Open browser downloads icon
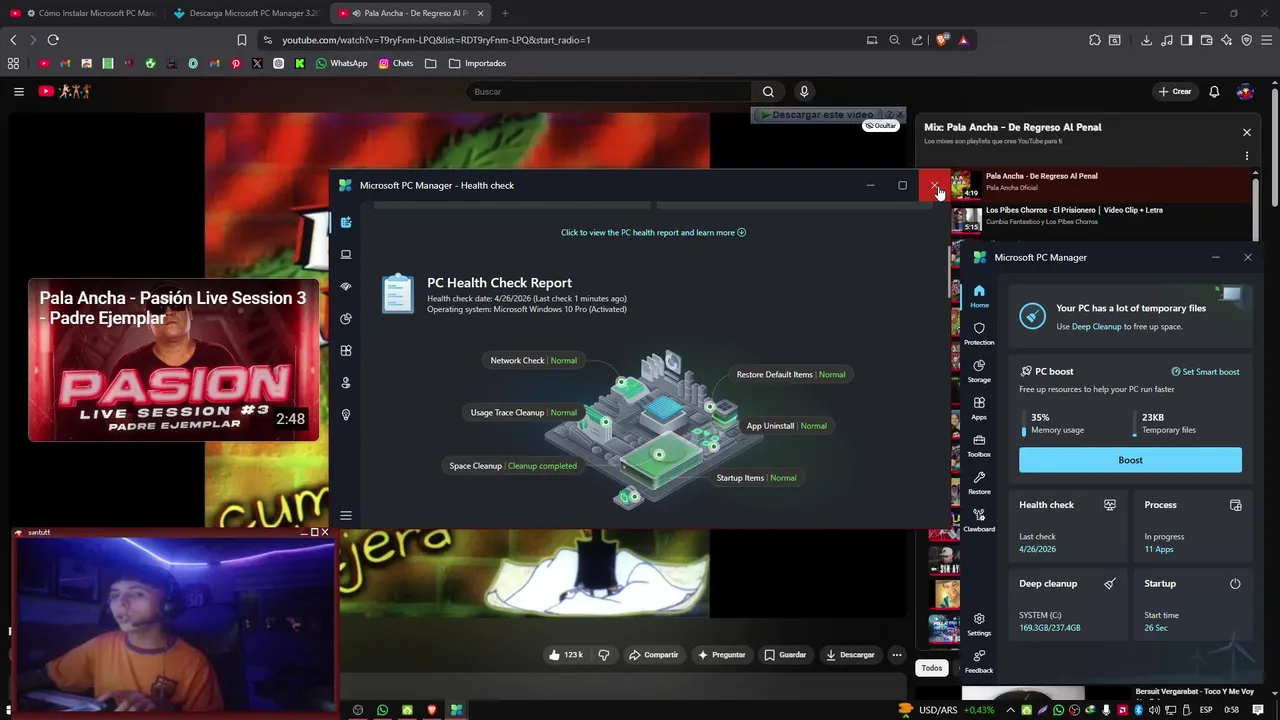 pos(1146,40)
